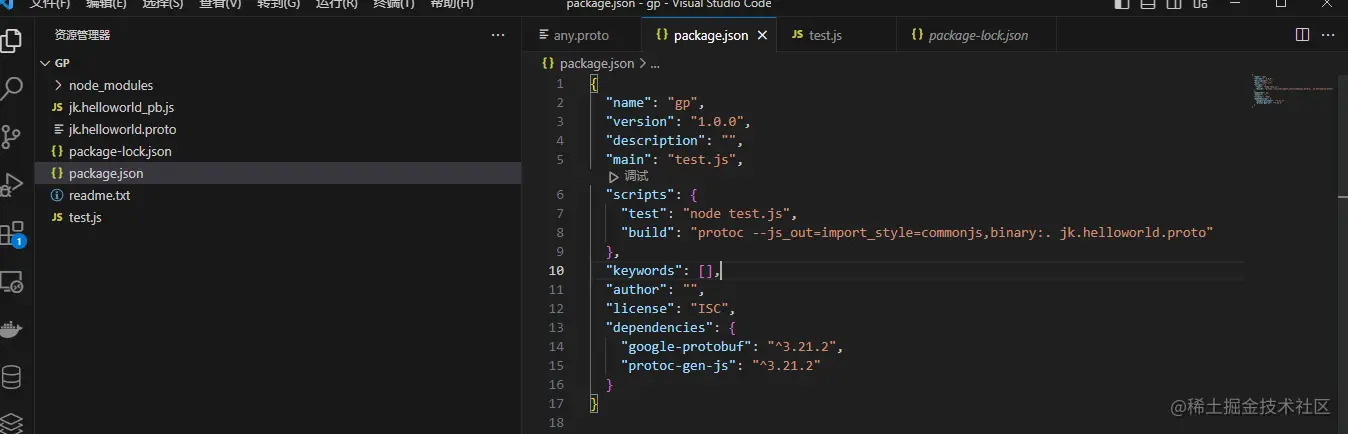Screen dimensions: 1348x434
Task: Open the 查看(V) menu
Action: (x=220, y=4)
